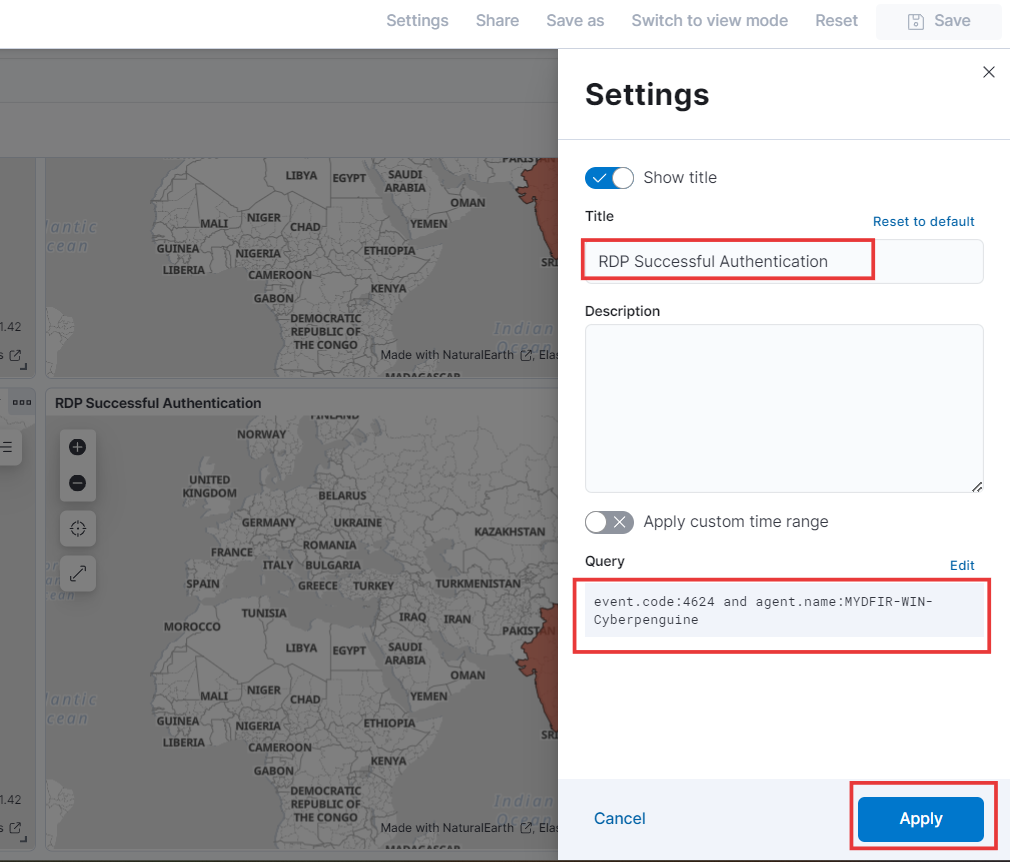Click the Save button

tap(939, 21)
